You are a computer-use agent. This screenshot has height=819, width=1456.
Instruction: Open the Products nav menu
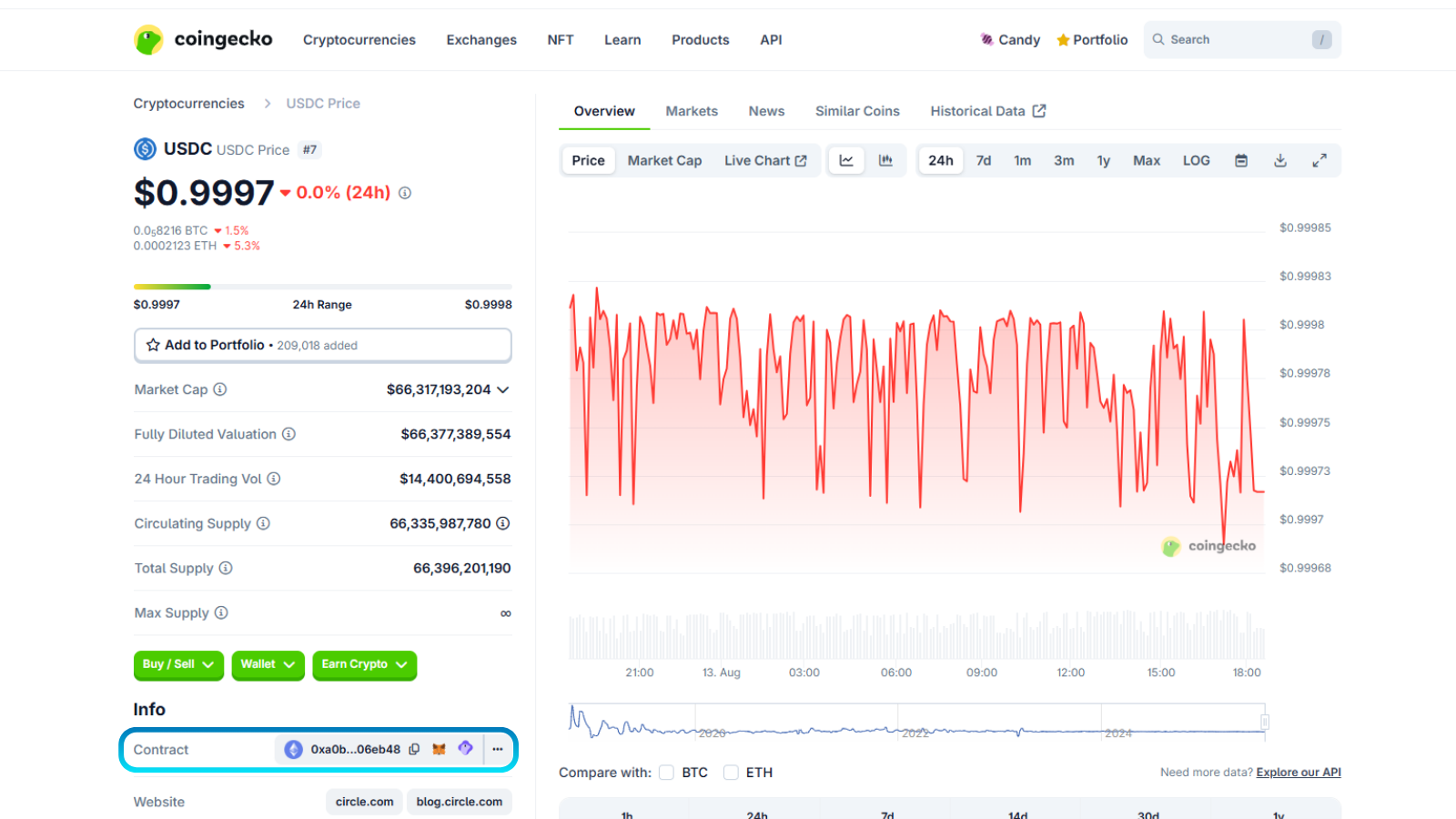701,40
